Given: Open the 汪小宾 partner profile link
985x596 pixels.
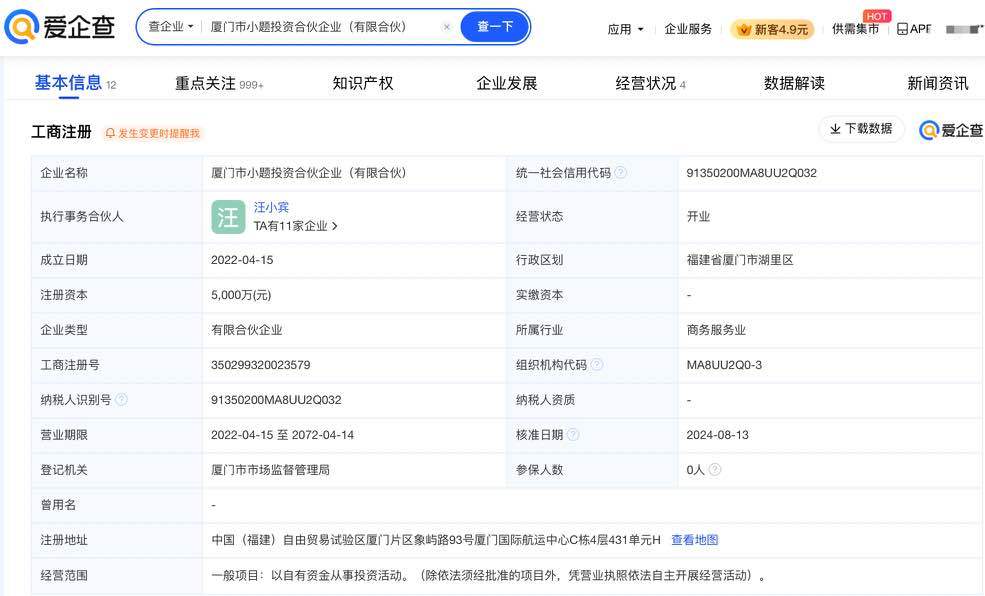Looking at the screenshot, I should click(x=271, y=207).
